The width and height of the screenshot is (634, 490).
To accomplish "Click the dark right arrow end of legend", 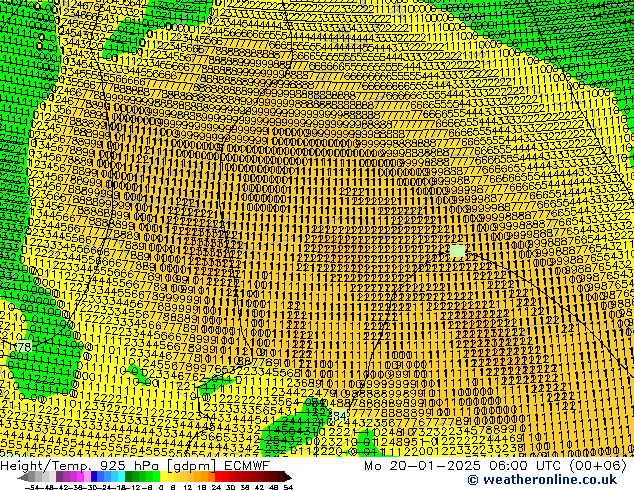I will [x=288, y=477].
